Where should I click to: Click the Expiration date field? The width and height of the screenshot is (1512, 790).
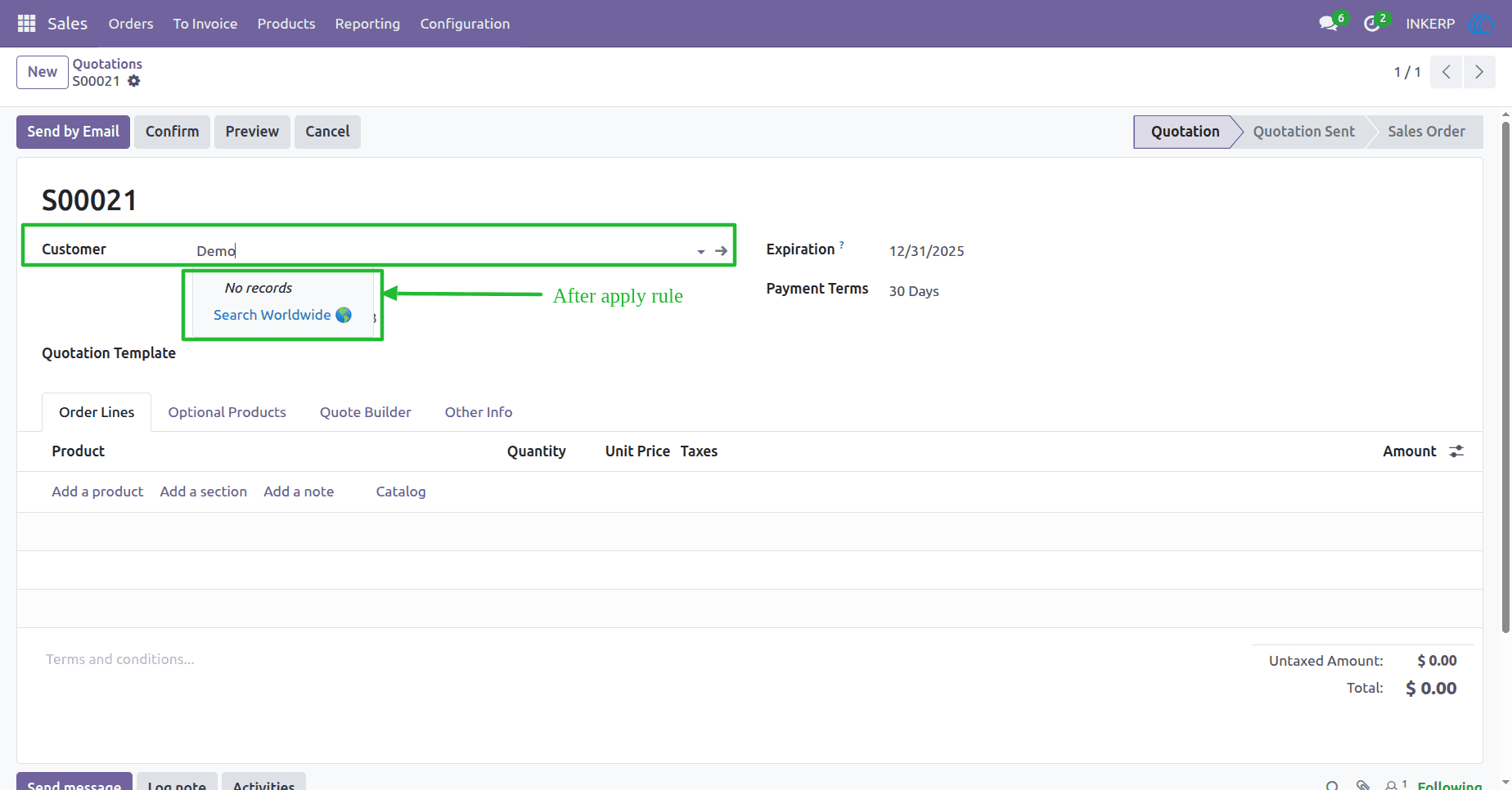pos(927,251)
